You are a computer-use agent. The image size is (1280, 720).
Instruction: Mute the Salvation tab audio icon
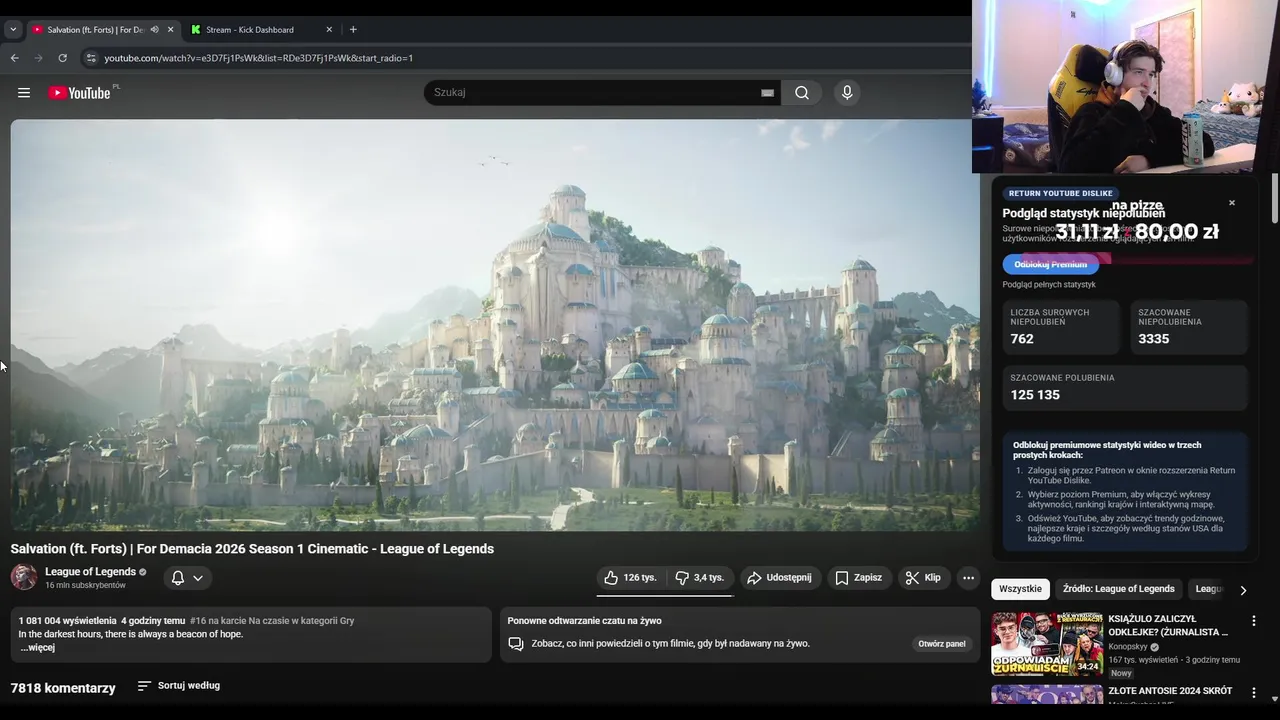155,30
